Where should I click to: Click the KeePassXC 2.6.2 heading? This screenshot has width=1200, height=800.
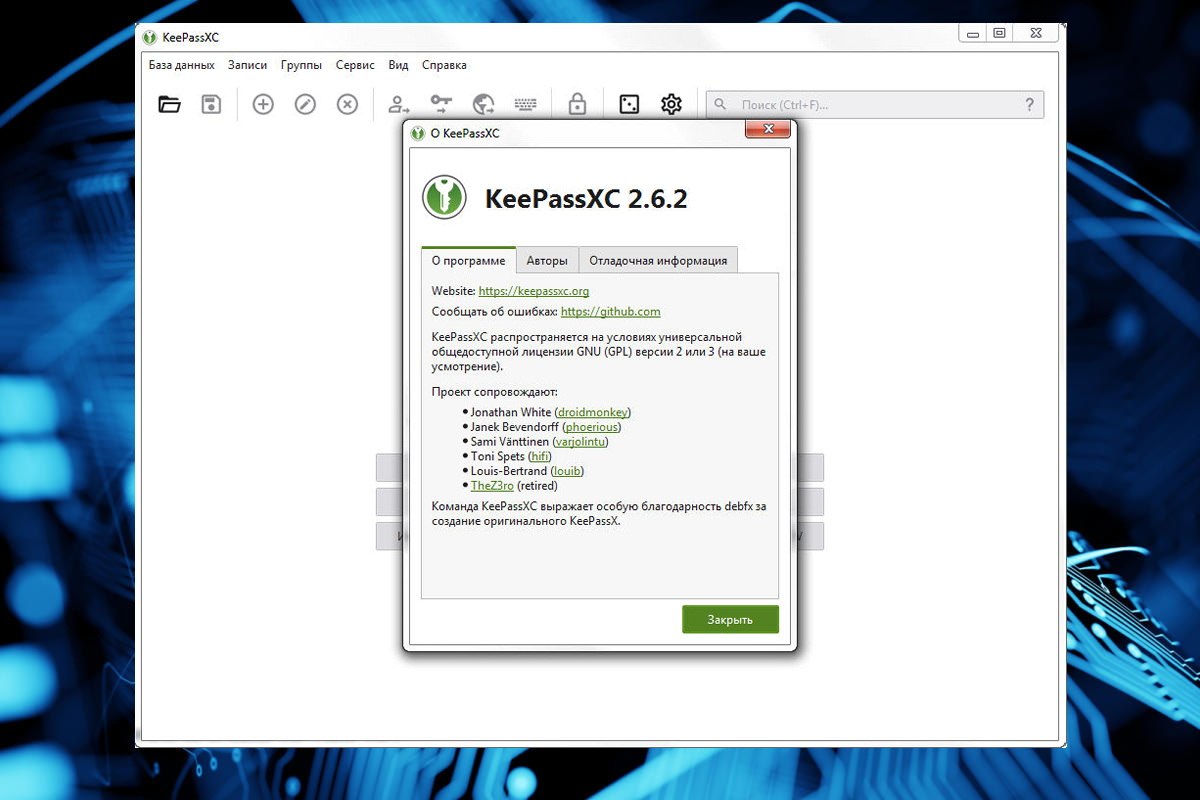coord(586,198)
